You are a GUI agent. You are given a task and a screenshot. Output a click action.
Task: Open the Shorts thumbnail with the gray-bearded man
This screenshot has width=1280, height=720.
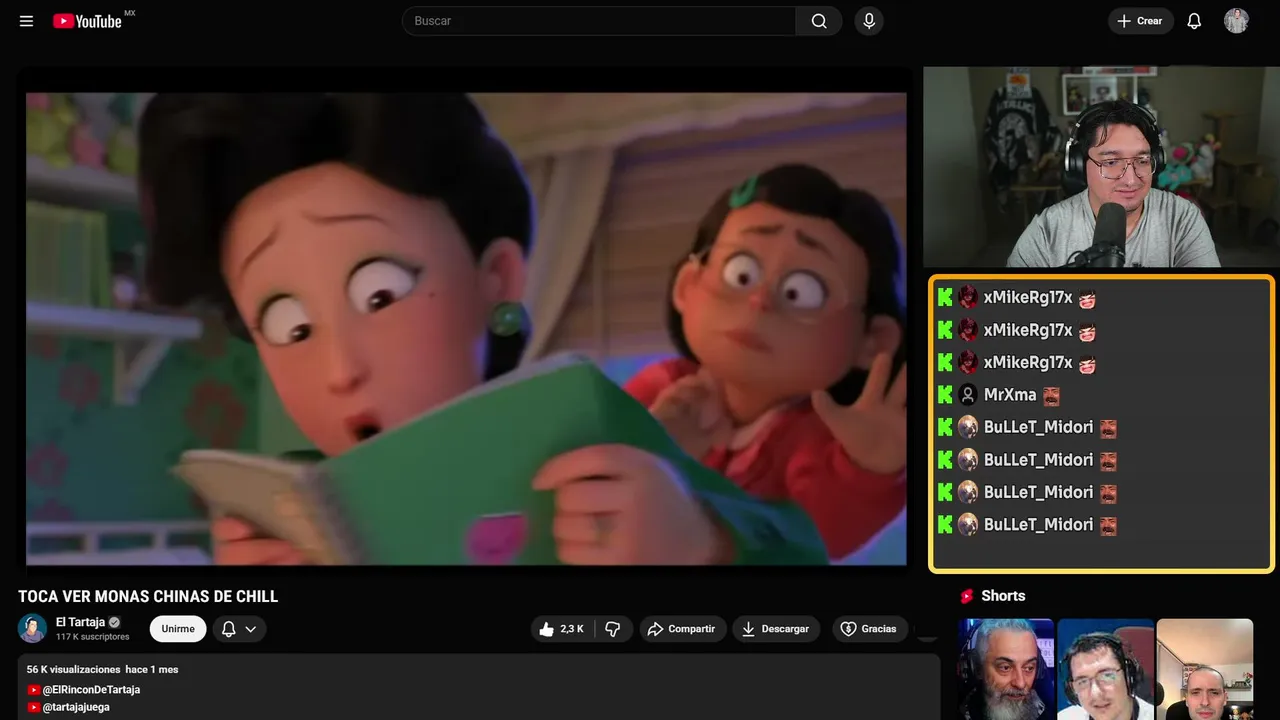coord(1006,669)
